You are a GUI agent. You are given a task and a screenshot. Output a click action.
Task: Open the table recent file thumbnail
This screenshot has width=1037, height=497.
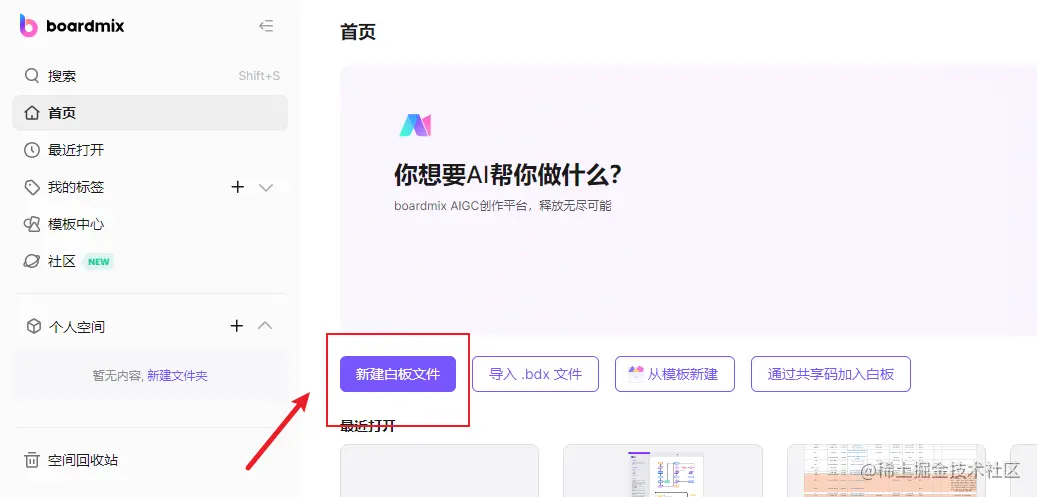(x=886, y=471)
